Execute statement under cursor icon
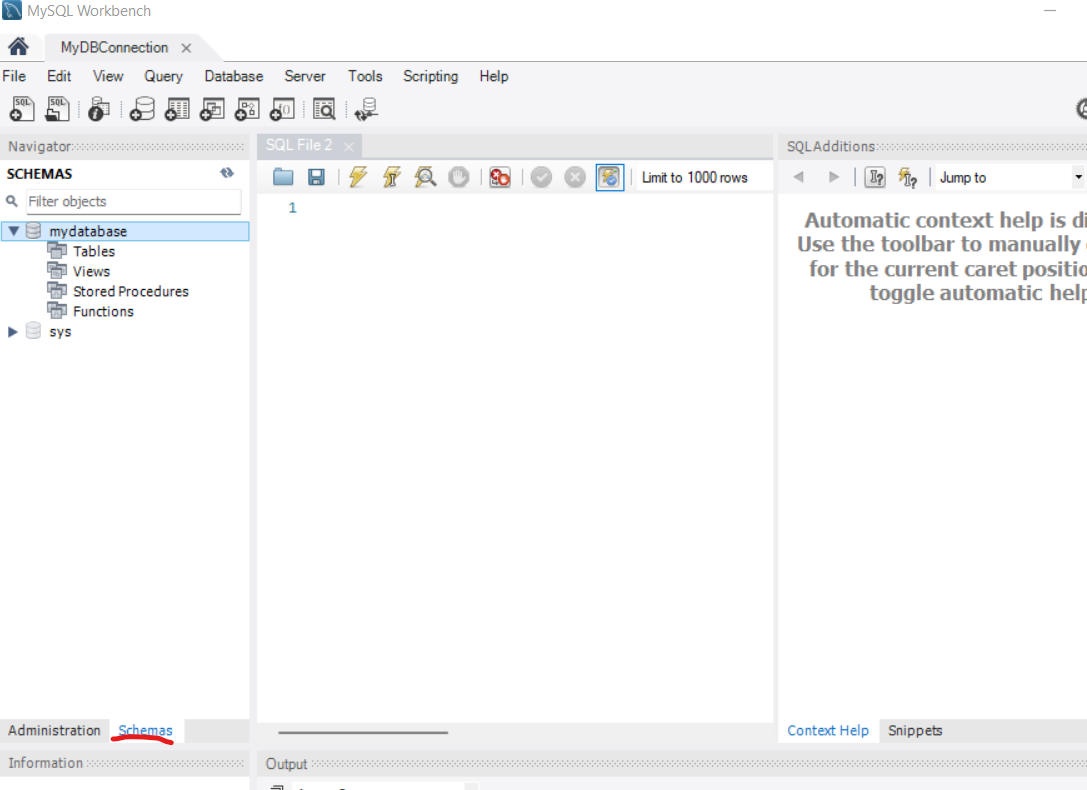Viewport: 1087px width, 790px height. pos(392,177)
